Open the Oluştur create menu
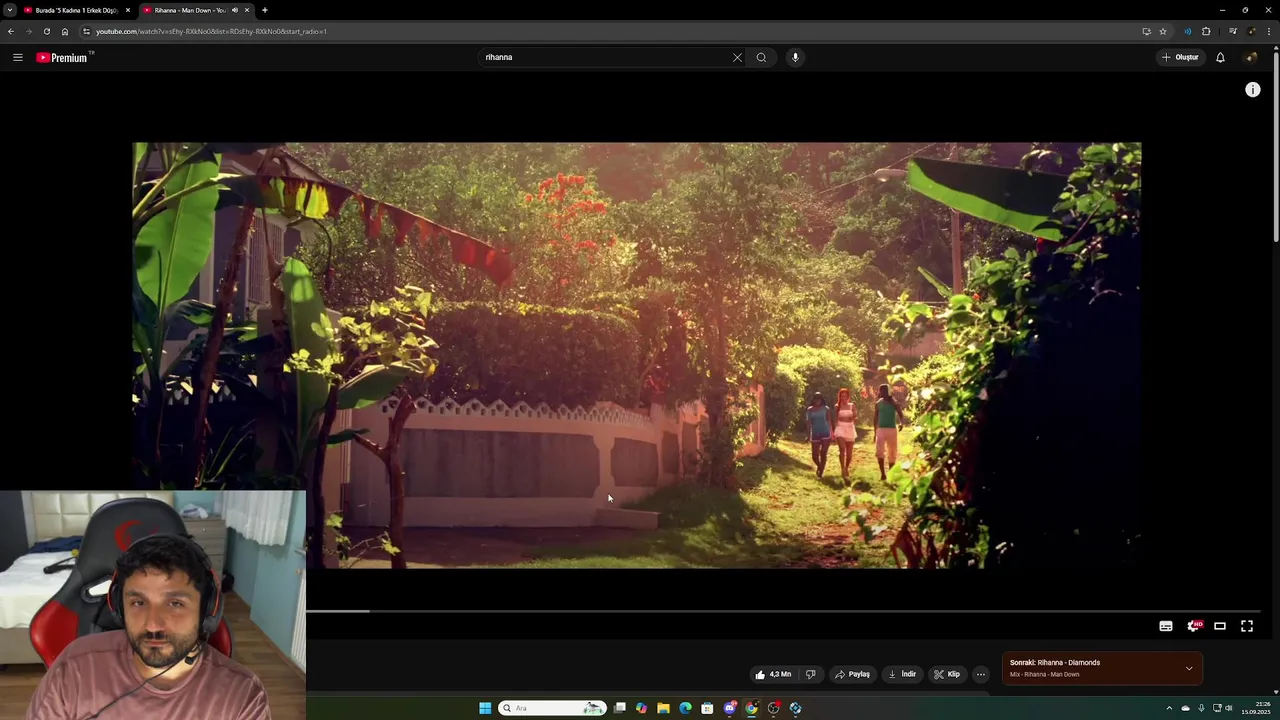1280x720 pixels. (x=1180, y=57)
